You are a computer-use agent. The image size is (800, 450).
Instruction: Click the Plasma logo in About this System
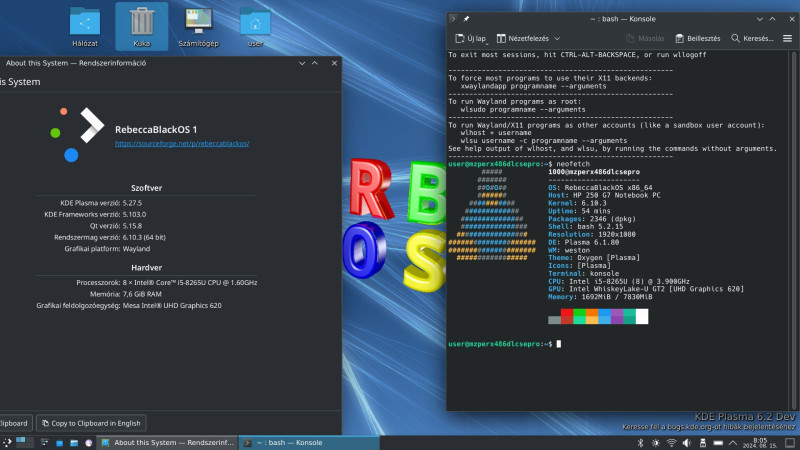point(78,135)
